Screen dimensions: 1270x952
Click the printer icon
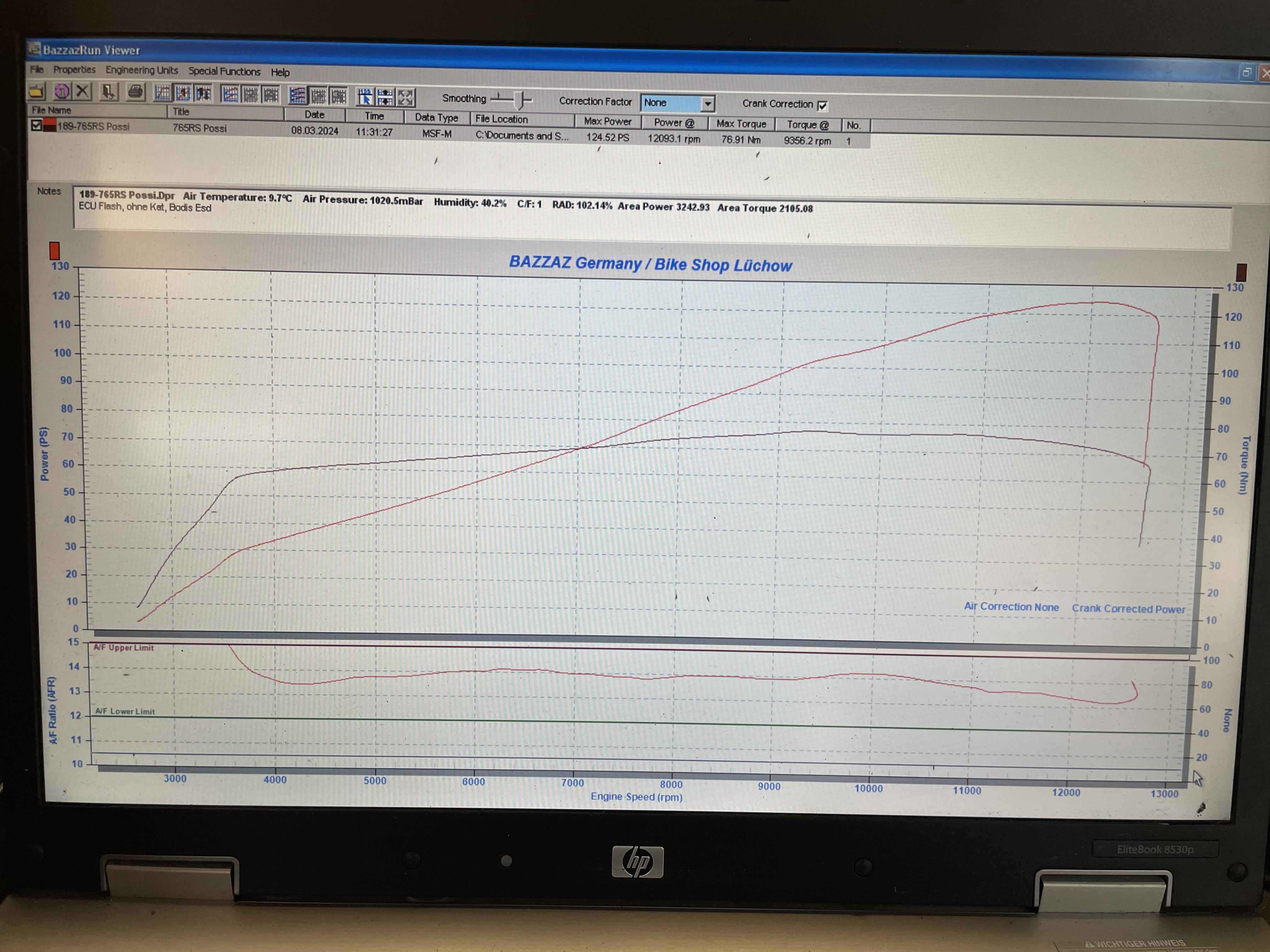135,92
